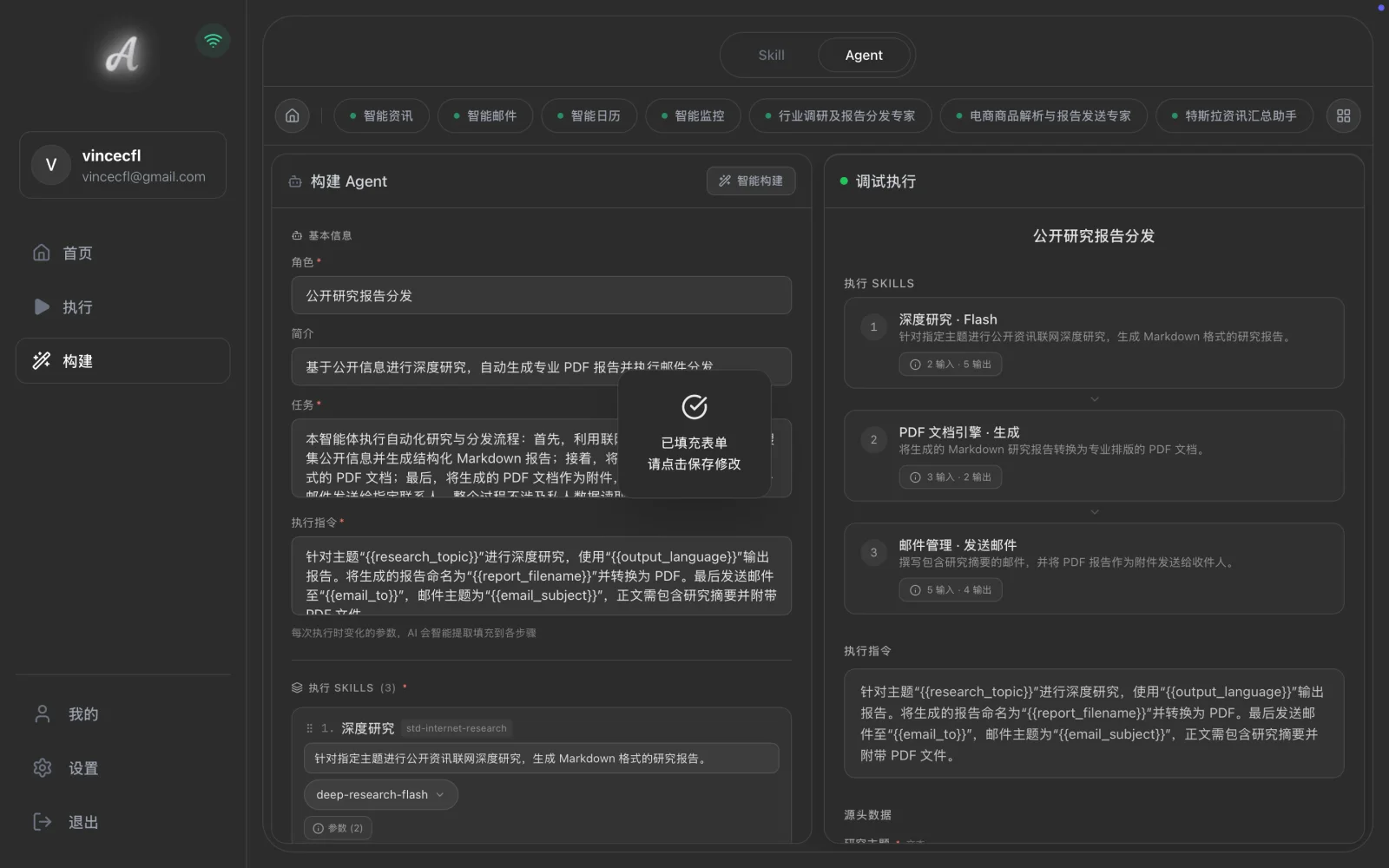Viewport: 1389px width, 868px height.
Task: Go to 首页 in the sidebar
Action: point(122,253)
